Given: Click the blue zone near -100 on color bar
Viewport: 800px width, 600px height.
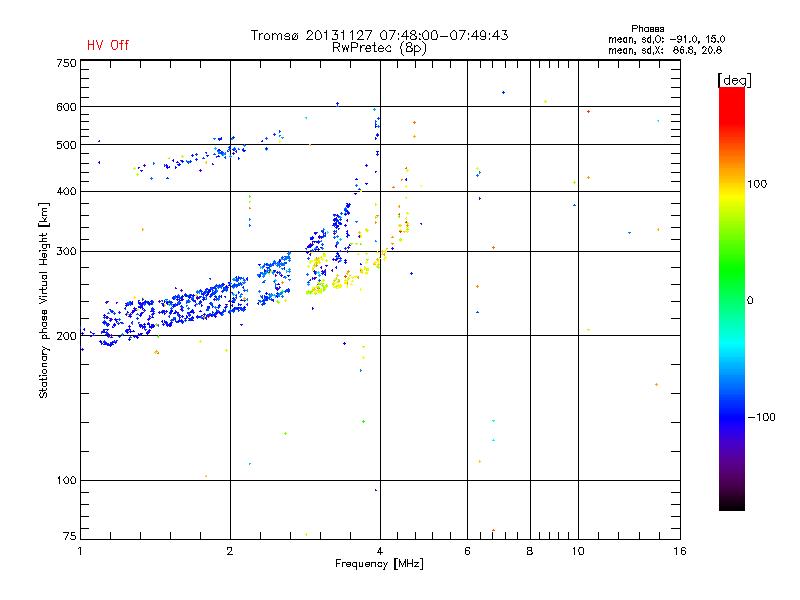Looking at the screenshot, I should click(732, 416).
